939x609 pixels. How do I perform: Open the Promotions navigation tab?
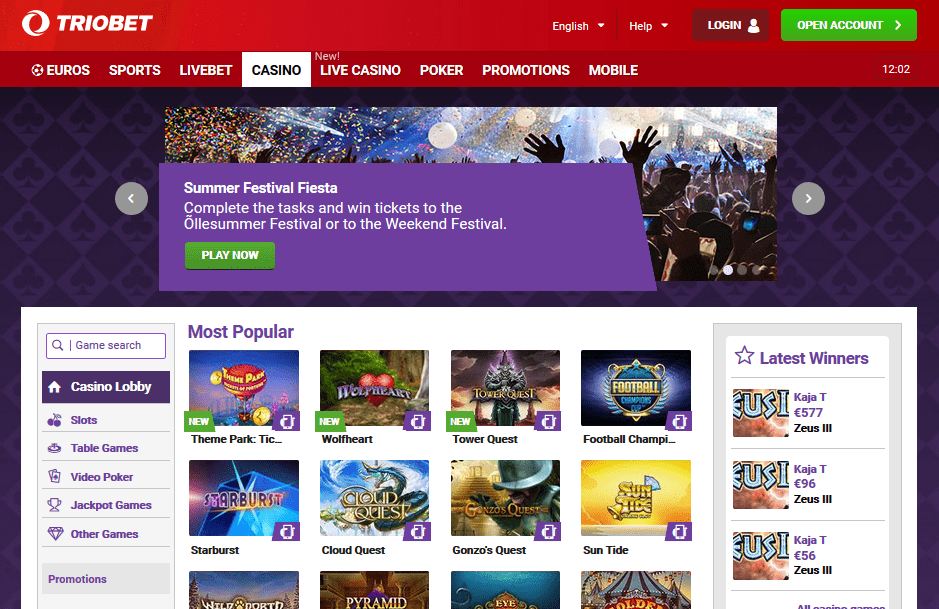pos(526,70)
